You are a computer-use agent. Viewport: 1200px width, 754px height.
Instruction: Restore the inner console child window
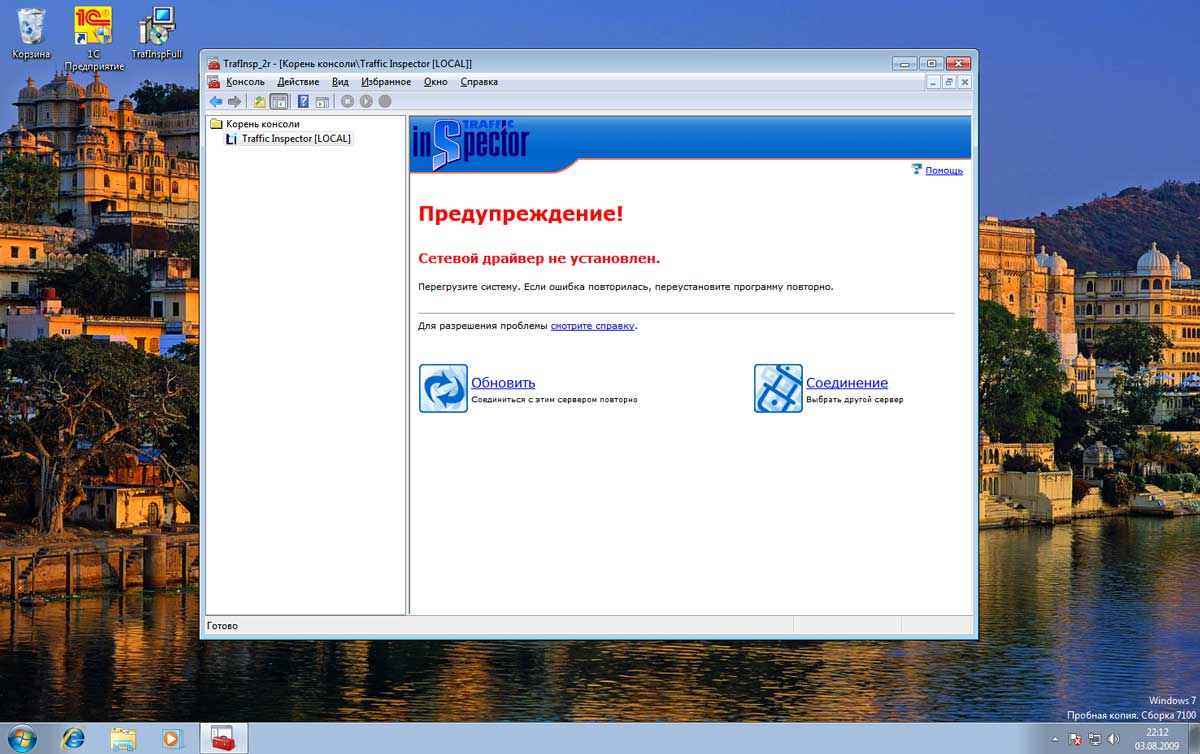pyautogui.click(x=949, y=82)
